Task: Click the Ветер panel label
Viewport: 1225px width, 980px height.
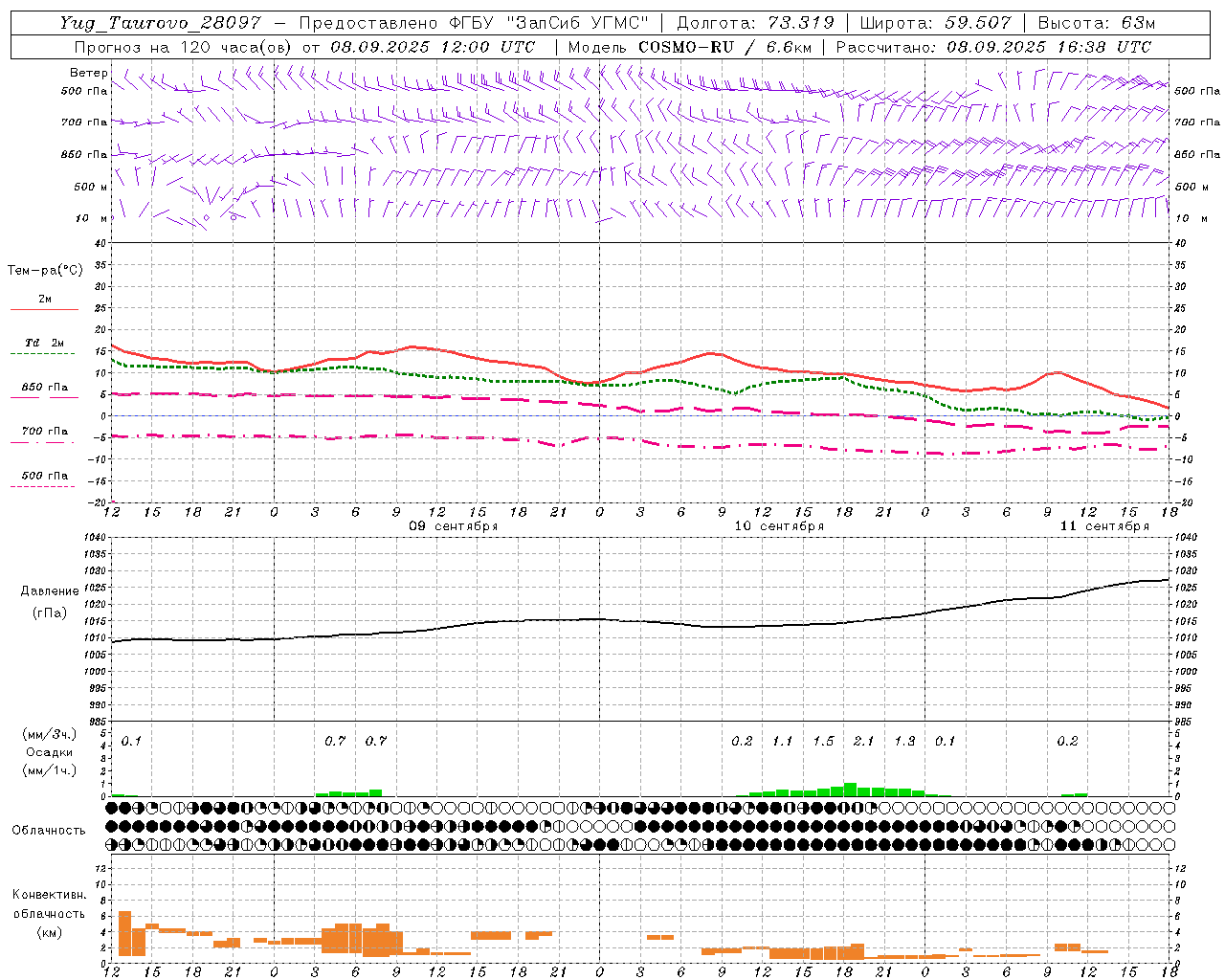Action: coord(88,73)
